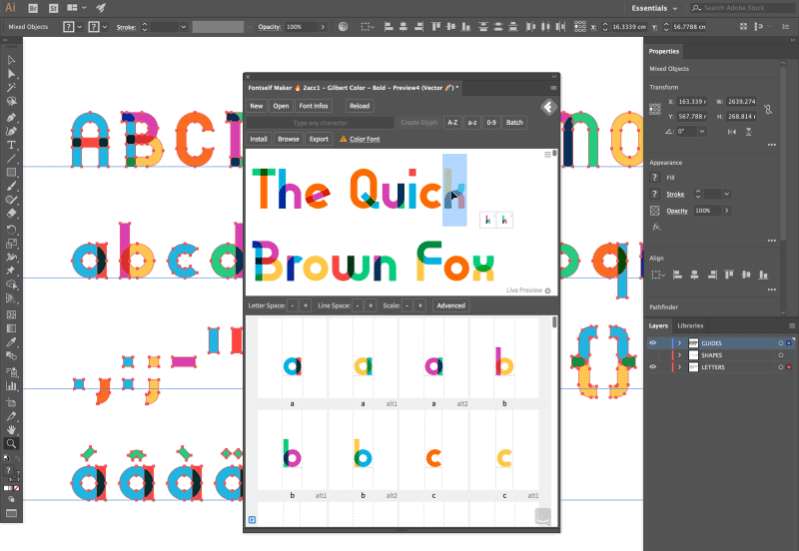Viewport: 799px width, 551px height.
Task: Select the Selection tool arrow
Action: click(11, 60)
